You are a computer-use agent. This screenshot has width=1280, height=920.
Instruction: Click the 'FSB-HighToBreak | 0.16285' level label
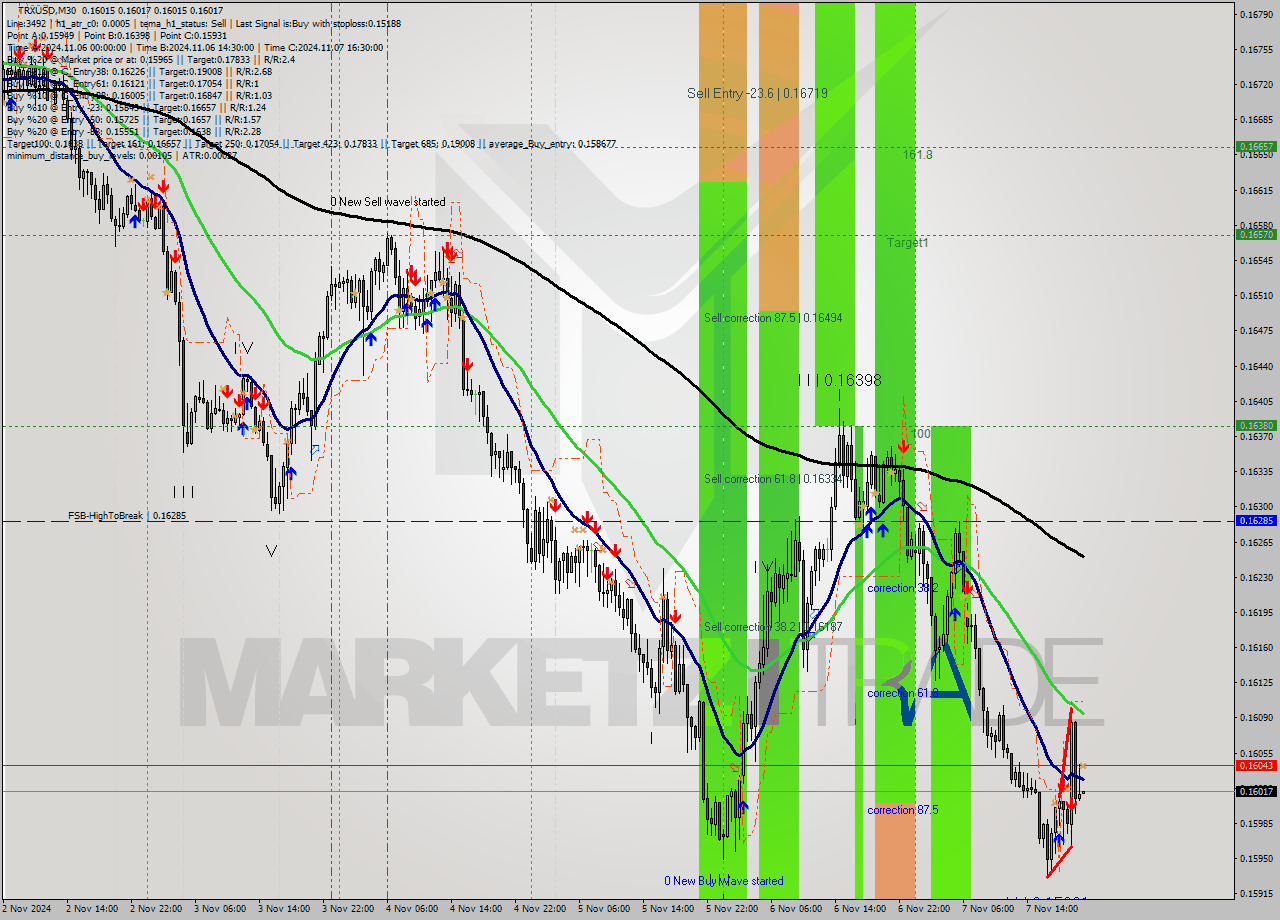[x=127, y=516]
